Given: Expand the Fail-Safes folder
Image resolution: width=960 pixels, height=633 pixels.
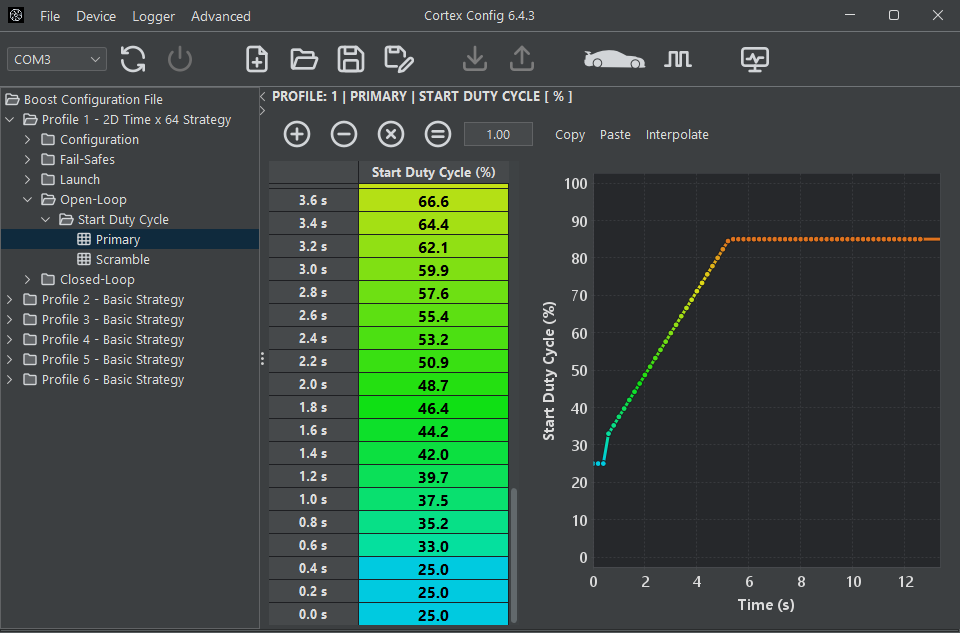Looking at the screenshot, I should (28, 160).
